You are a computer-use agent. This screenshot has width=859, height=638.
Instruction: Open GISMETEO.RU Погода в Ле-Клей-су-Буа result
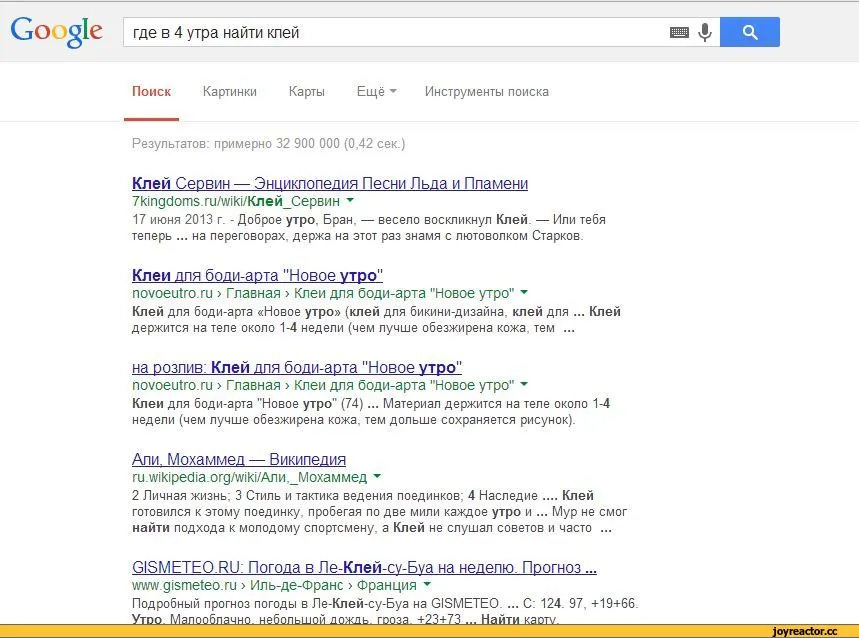[x=364, y=567]
